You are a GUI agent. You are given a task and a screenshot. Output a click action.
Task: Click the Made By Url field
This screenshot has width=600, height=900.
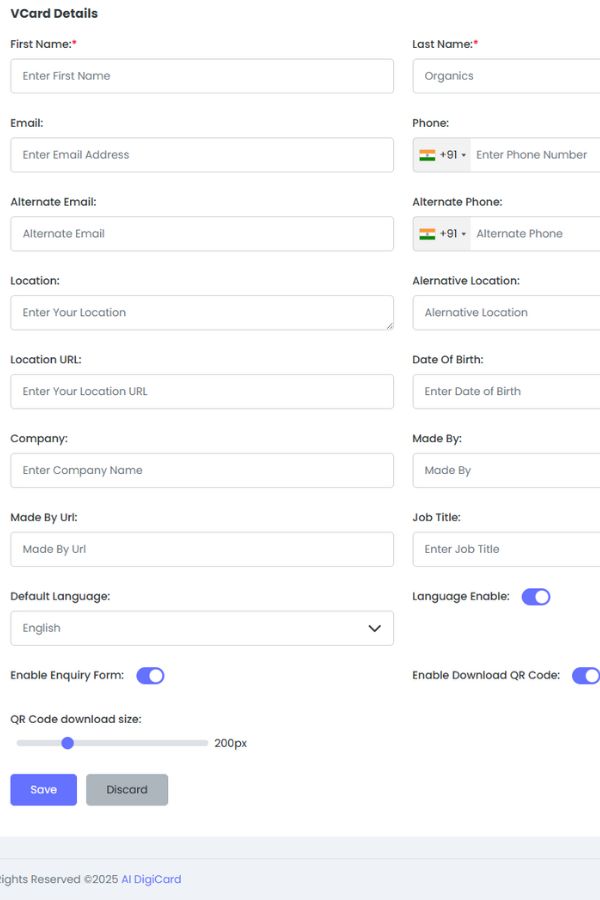(x=202, y=549)
